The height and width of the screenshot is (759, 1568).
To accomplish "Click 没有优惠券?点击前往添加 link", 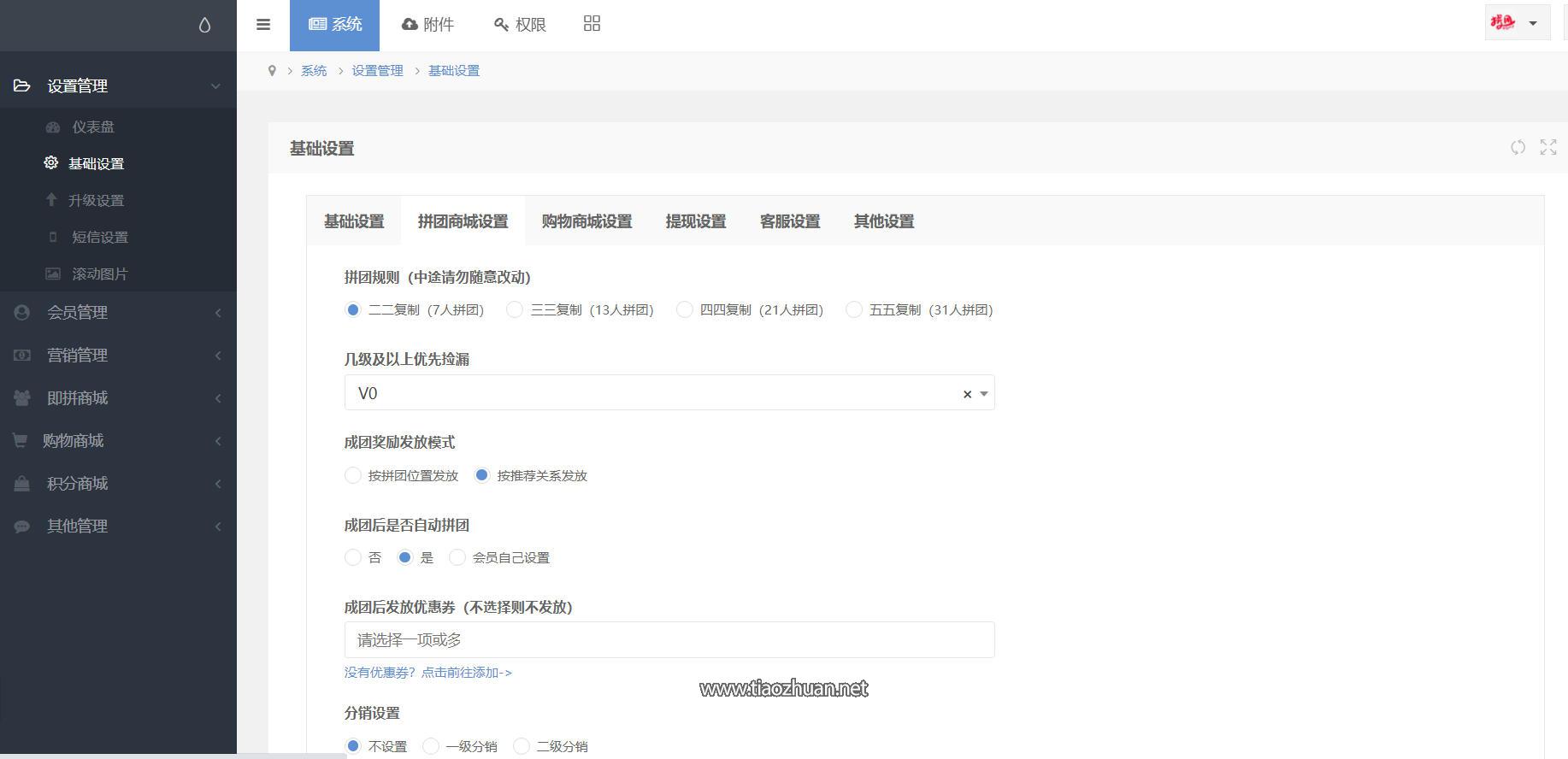I will coord(427,673).
